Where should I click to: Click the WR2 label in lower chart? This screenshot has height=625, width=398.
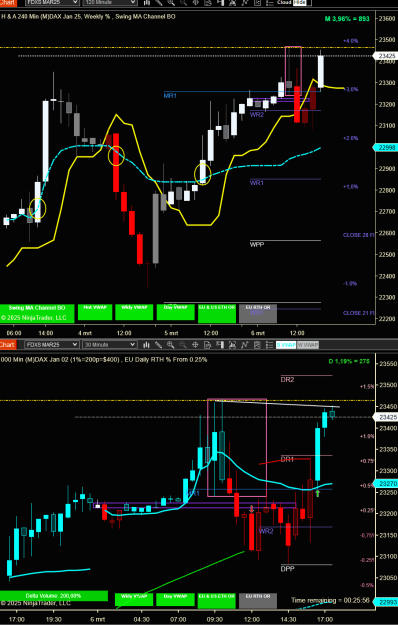click(x=266, y=531)
